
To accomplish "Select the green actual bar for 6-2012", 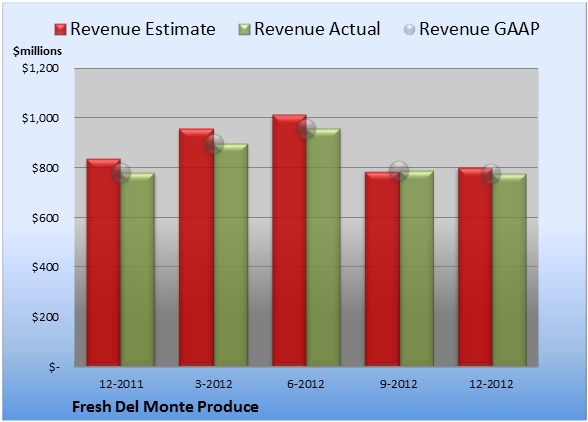I will tap(323, 247).
